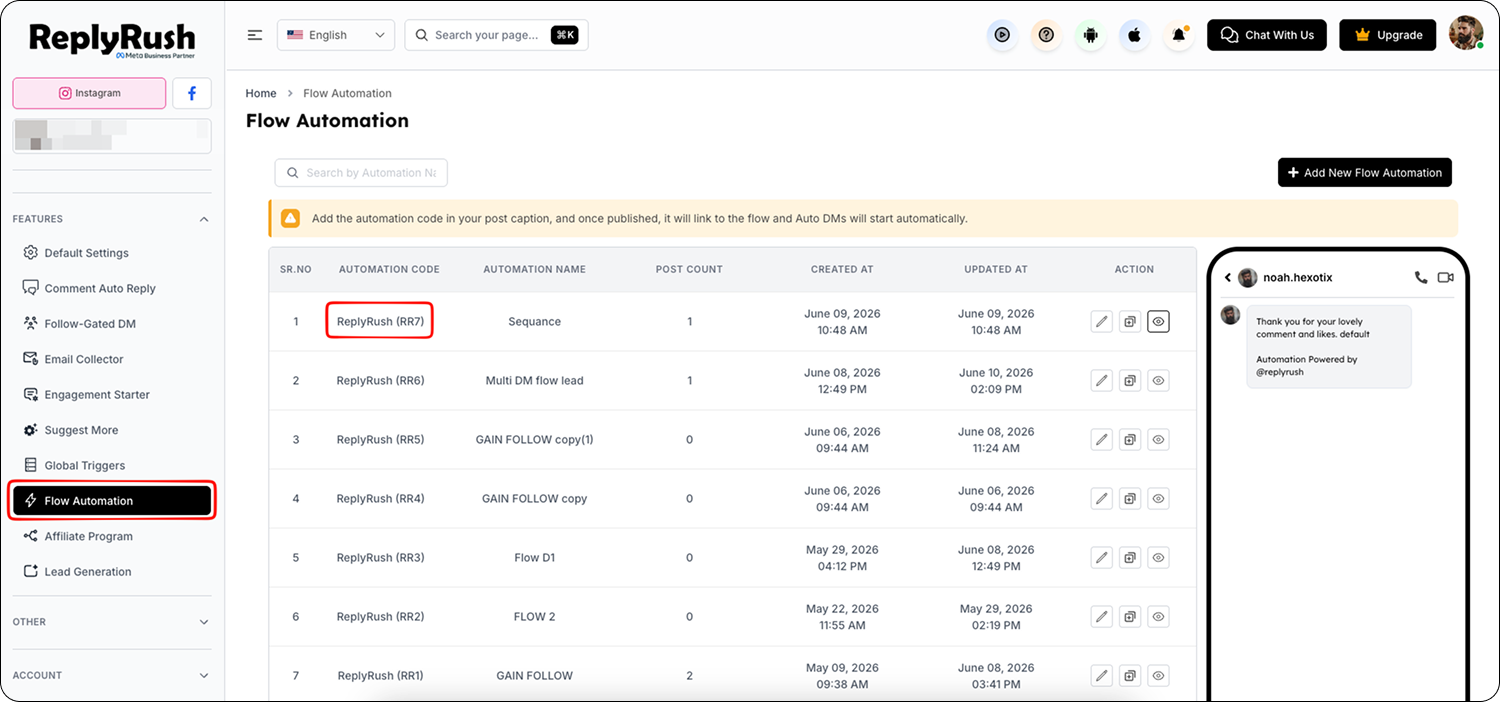Duplicate the Flow D1 automation
Screen dimensions: 1500x702
[x=1130, y=558]
